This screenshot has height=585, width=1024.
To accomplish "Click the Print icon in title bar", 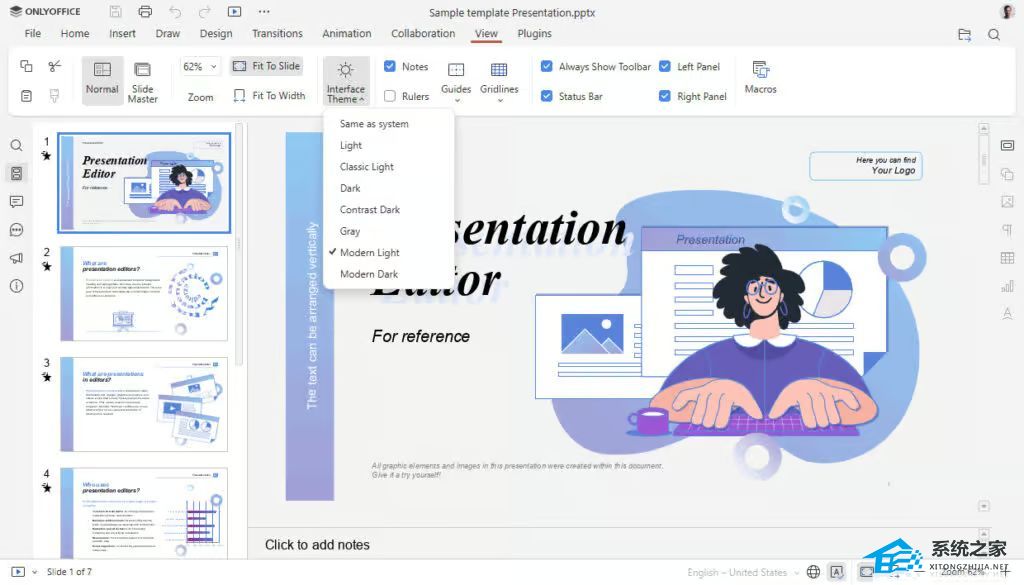I will coord(145,12).
